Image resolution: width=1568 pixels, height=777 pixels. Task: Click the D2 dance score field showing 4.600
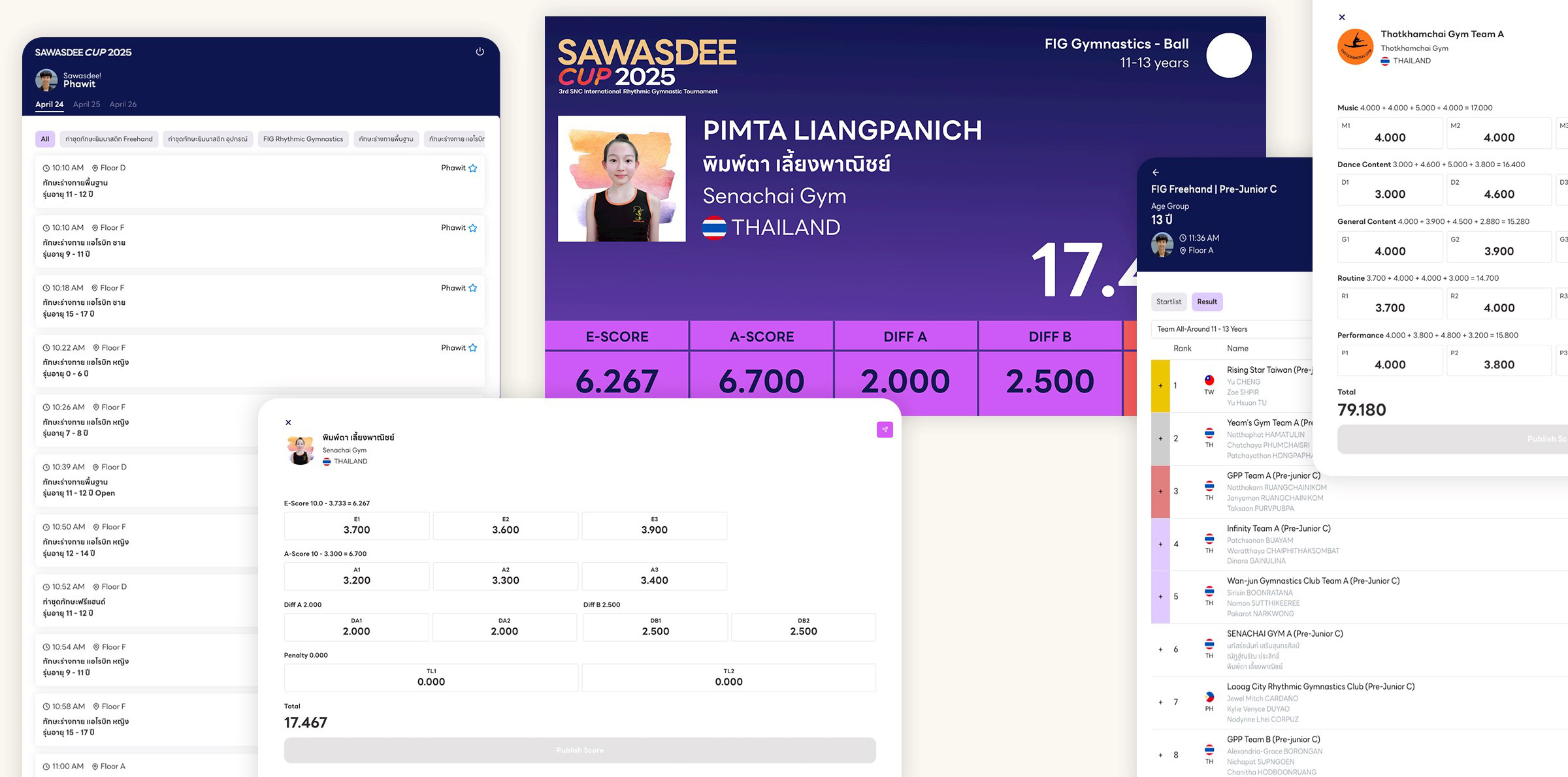tap(1499, 190)
